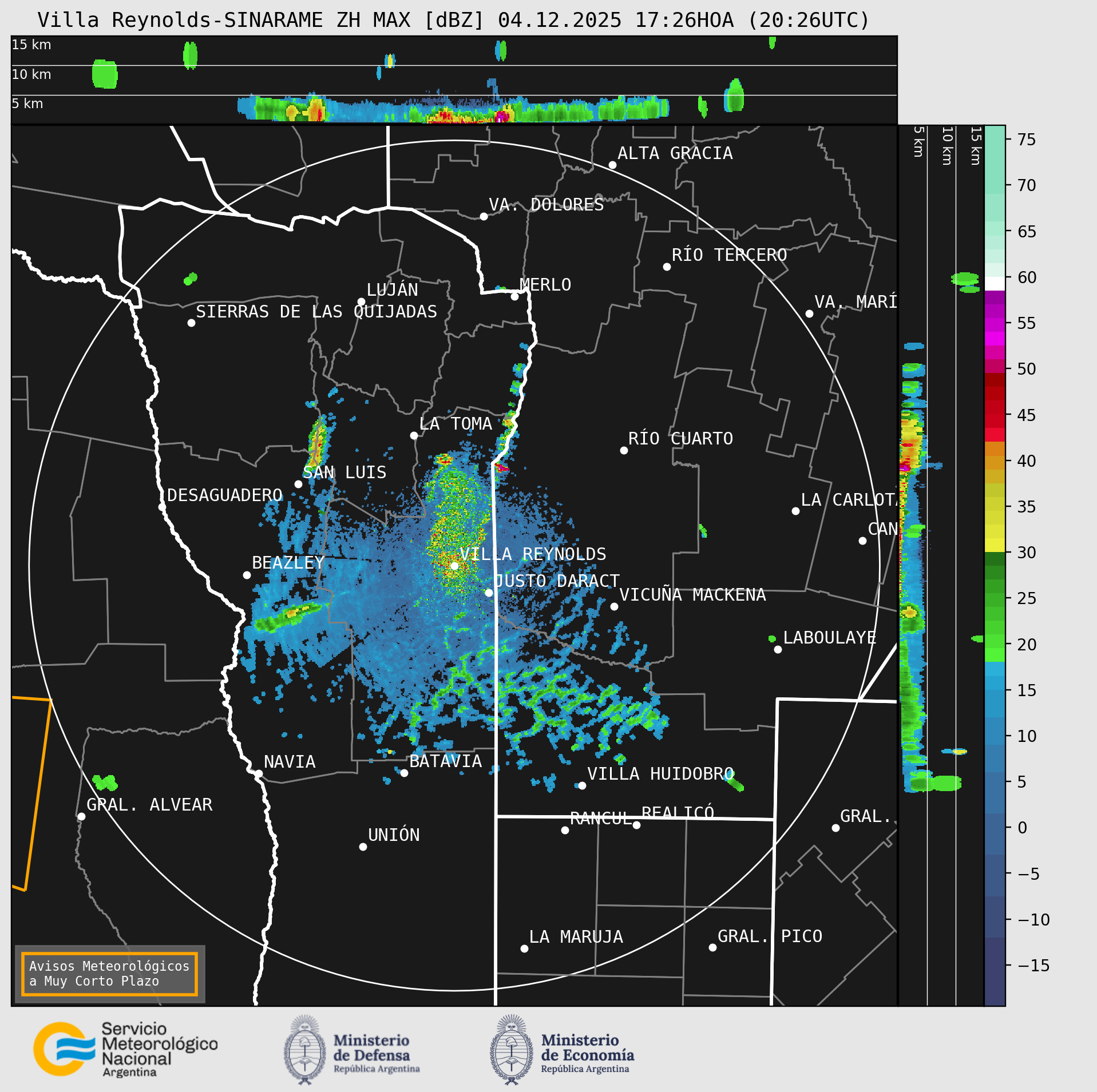The height and width of the screenshot is (1092, 1097).
Task: Select the SAN LUIS city label
Action: pyautogui.click(x=344, y=472)
